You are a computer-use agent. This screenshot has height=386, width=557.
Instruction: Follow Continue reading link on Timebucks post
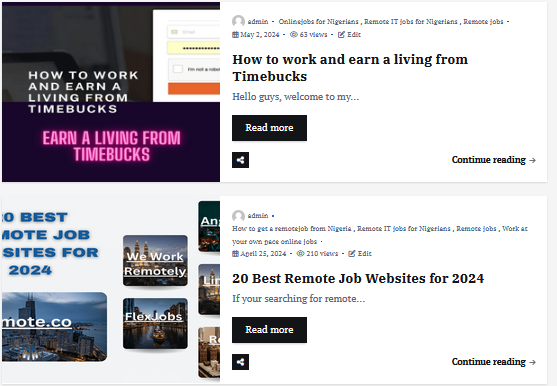click(493, 160)
